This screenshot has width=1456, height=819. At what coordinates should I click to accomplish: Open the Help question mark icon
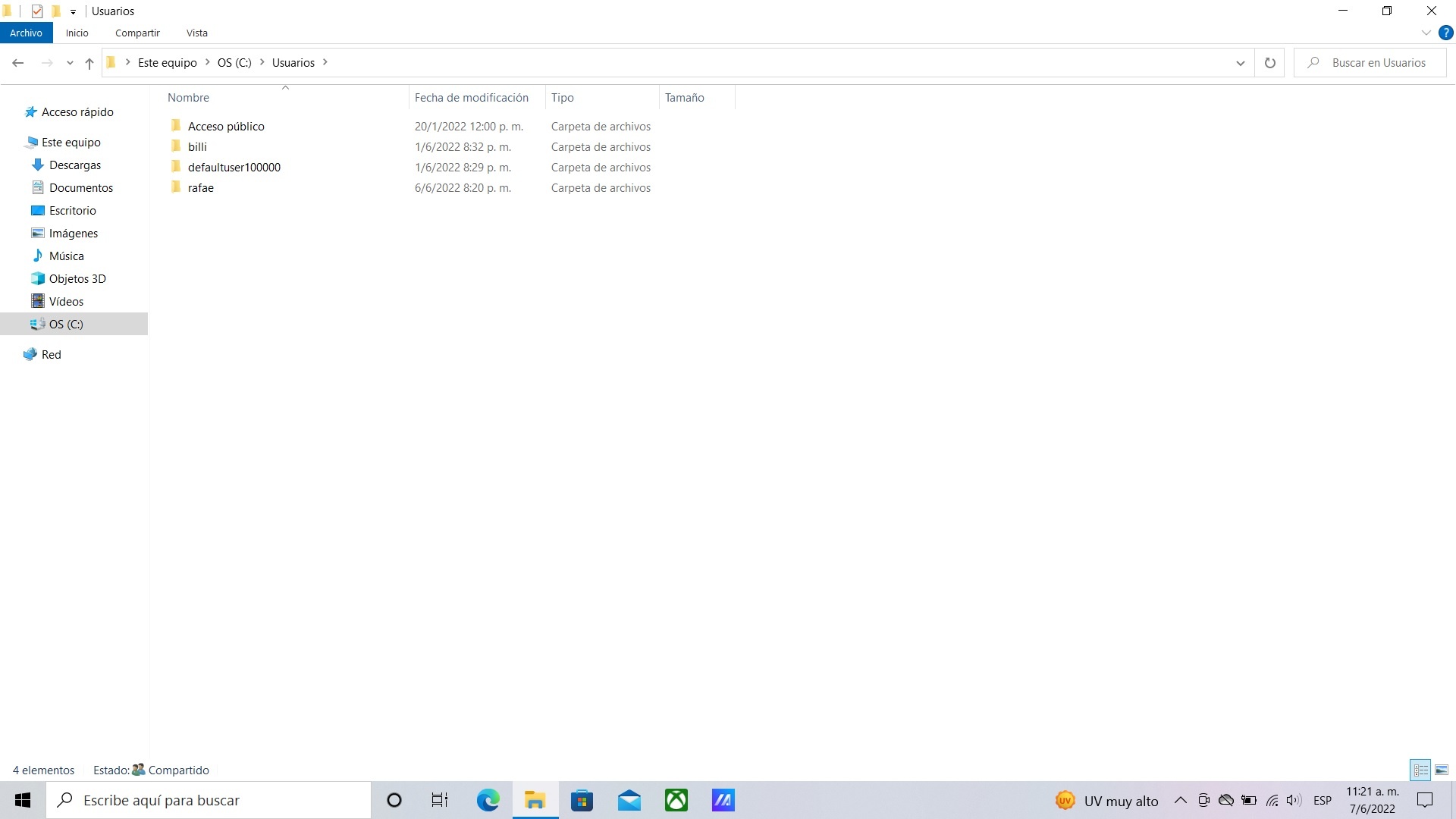(1445, 33)
